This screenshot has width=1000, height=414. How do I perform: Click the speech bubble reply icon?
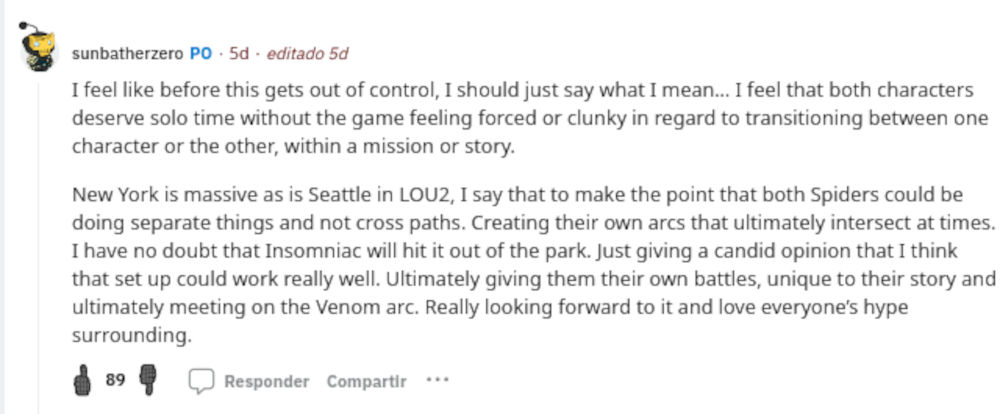point(203,381)
